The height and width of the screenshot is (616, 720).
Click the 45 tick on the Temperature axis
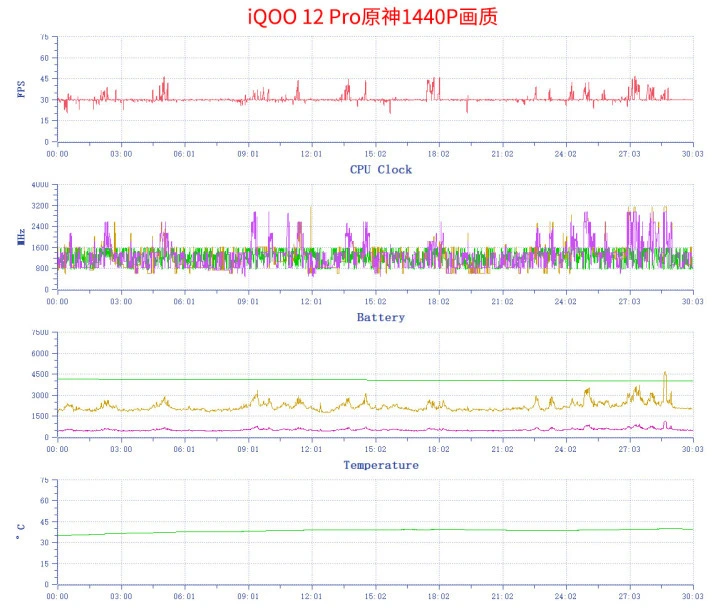(x=44, y=522)
